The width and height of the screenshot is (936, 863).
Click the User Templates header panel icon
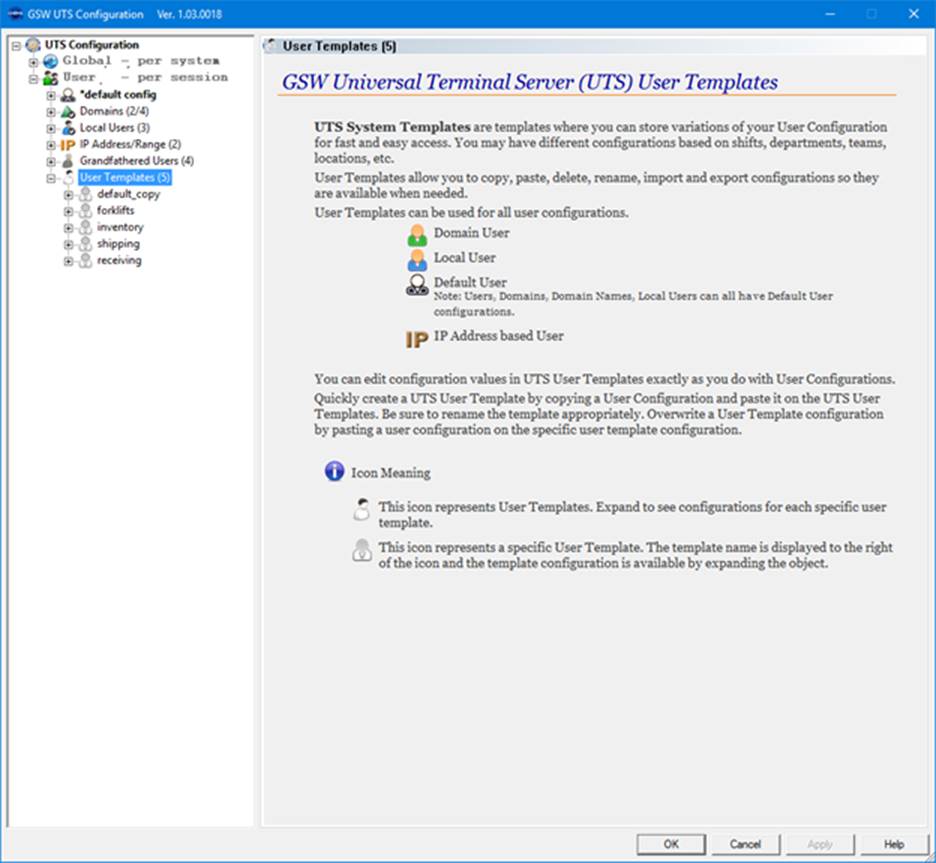click(x=272, y=46)
